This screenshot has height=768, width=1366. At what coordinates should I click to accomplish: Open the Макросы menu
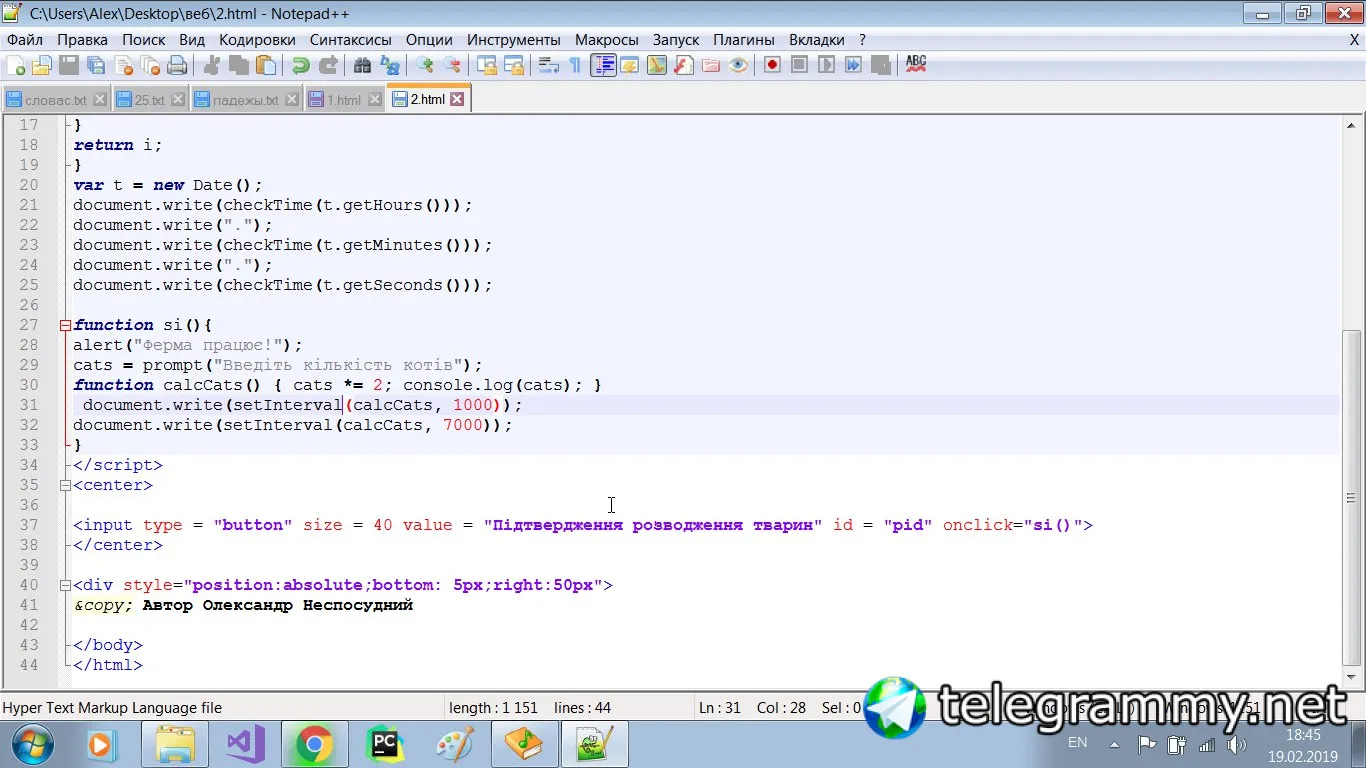coord(607,40)
